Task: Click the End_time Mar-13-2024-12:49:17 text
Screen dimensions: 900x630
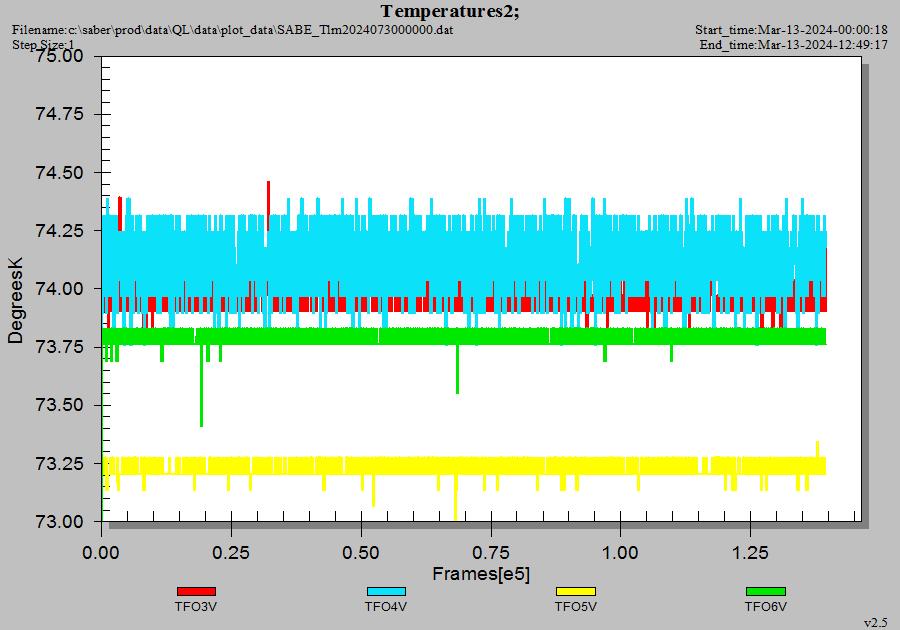Action: [x=794, y=44]
